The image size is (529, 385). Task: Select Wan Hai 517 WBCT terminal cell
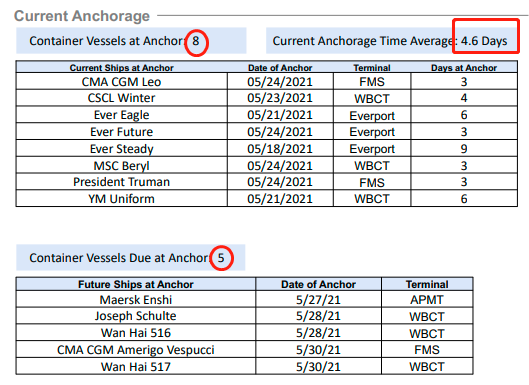click(427, 367)
